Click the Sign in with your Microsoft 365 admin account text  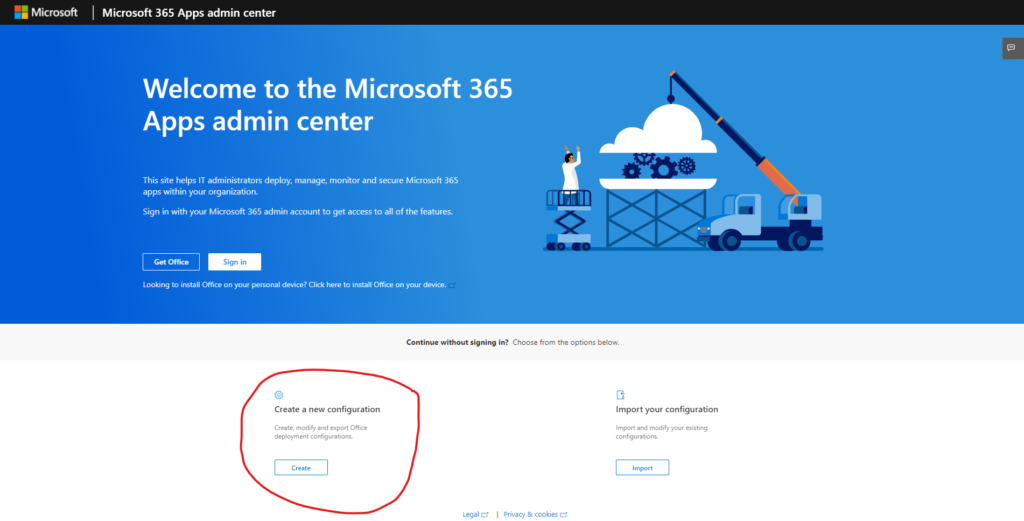tap(298, 212)
